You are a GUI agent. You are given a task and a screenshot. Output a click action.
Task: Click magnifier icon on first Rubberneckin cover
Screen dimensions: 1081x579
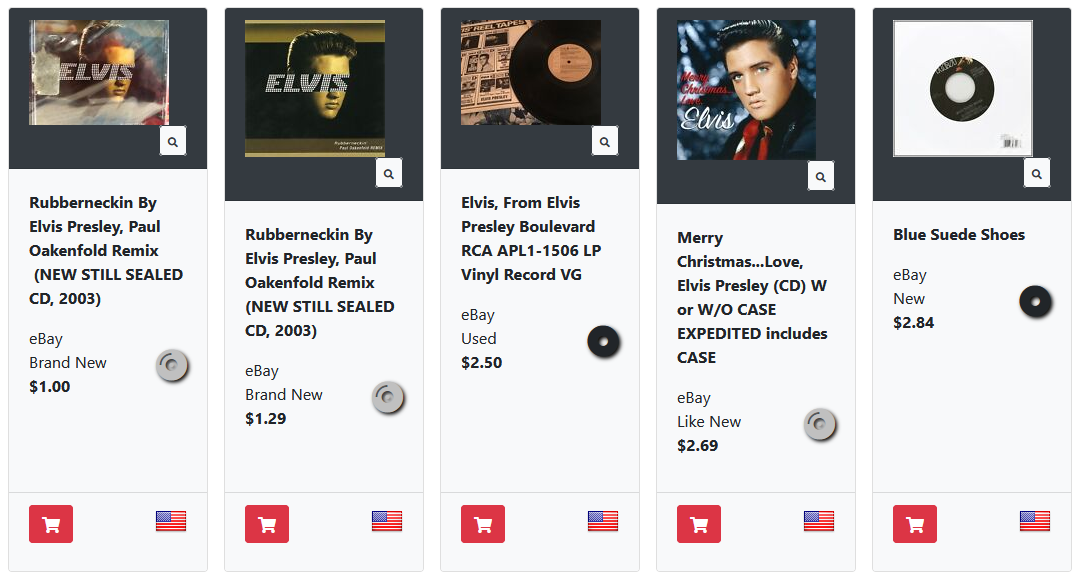tap(173, 142)
